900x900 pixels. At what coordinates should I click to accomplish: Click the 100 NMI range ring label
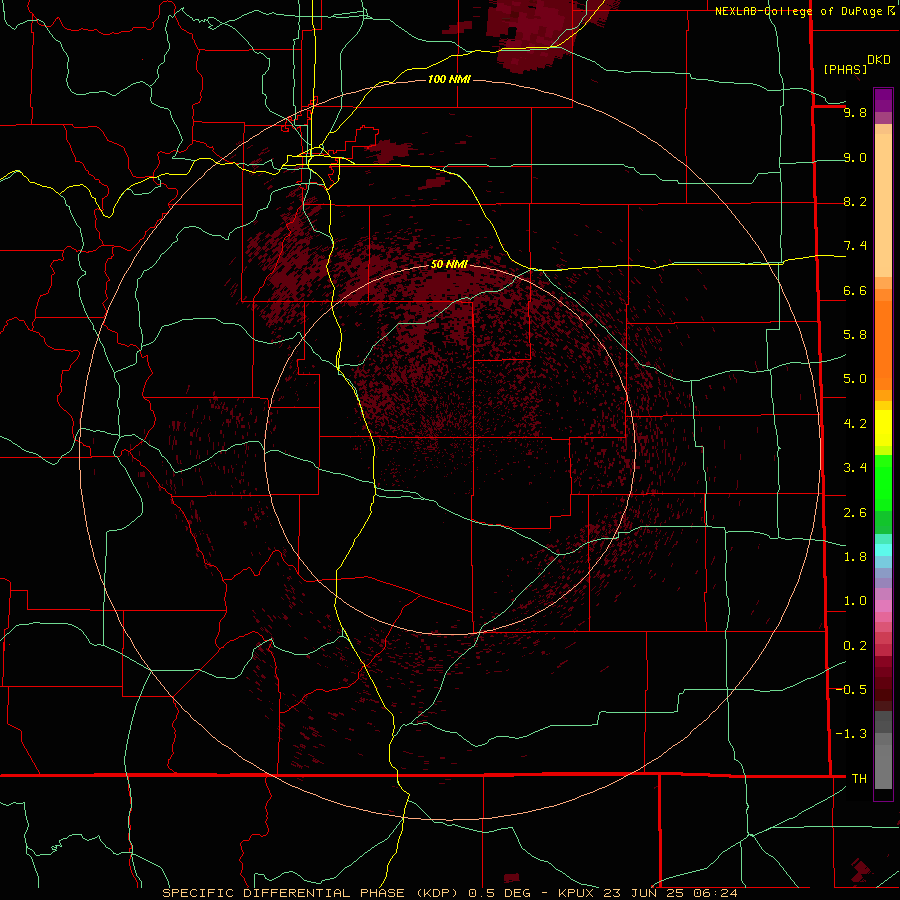pyautogui.click(x=449, y=79)
